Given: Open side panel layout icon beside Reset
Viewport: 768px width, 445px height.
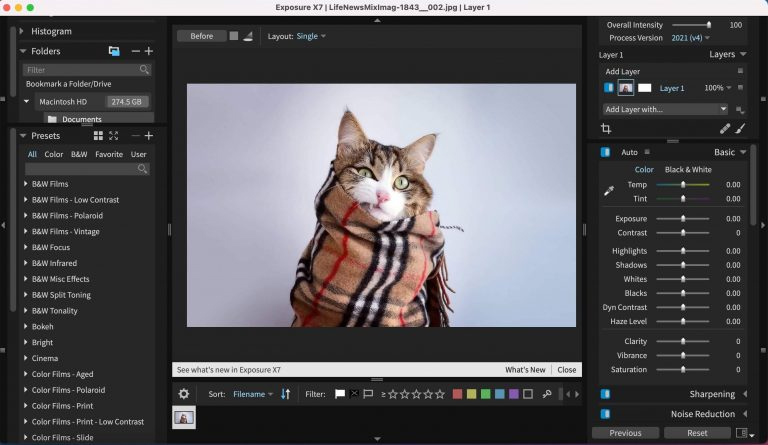Looking at the screenshot, I should pos(741,433).
